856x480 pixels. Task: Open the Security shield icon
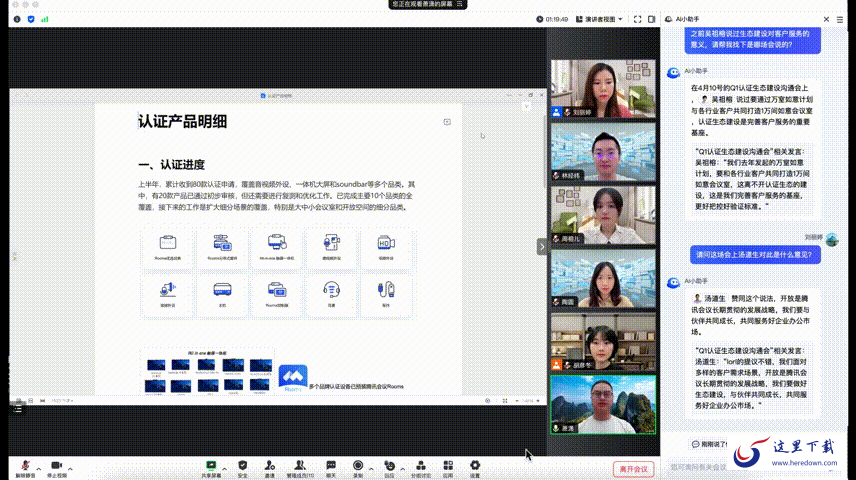tap(242, 466)
